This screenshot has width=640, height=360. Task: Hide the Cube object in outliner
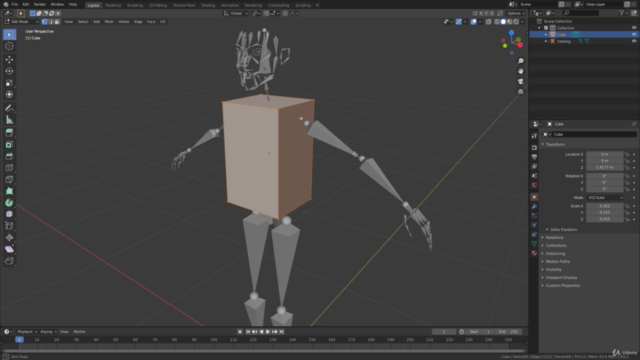[634, 35]
